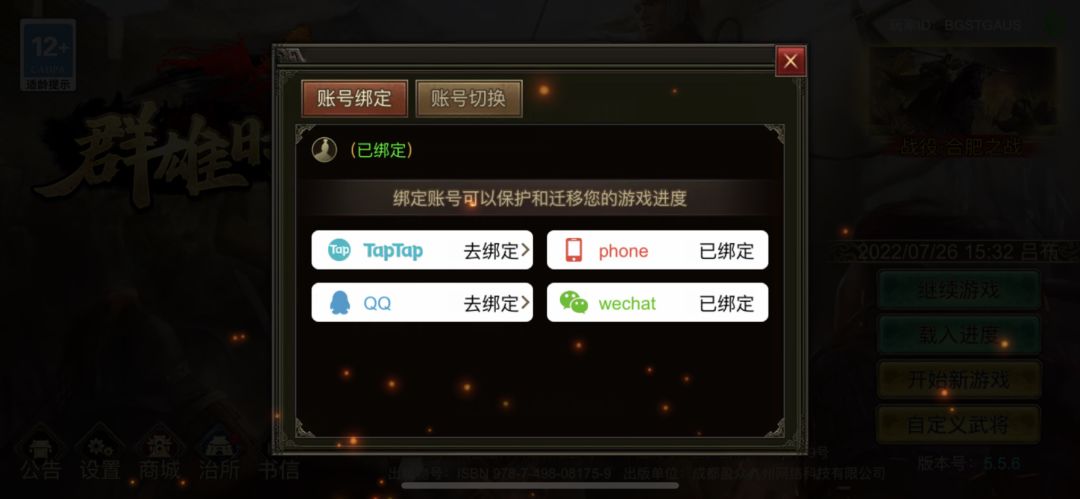Click the 开始新游戏 button

click(958, 380)
